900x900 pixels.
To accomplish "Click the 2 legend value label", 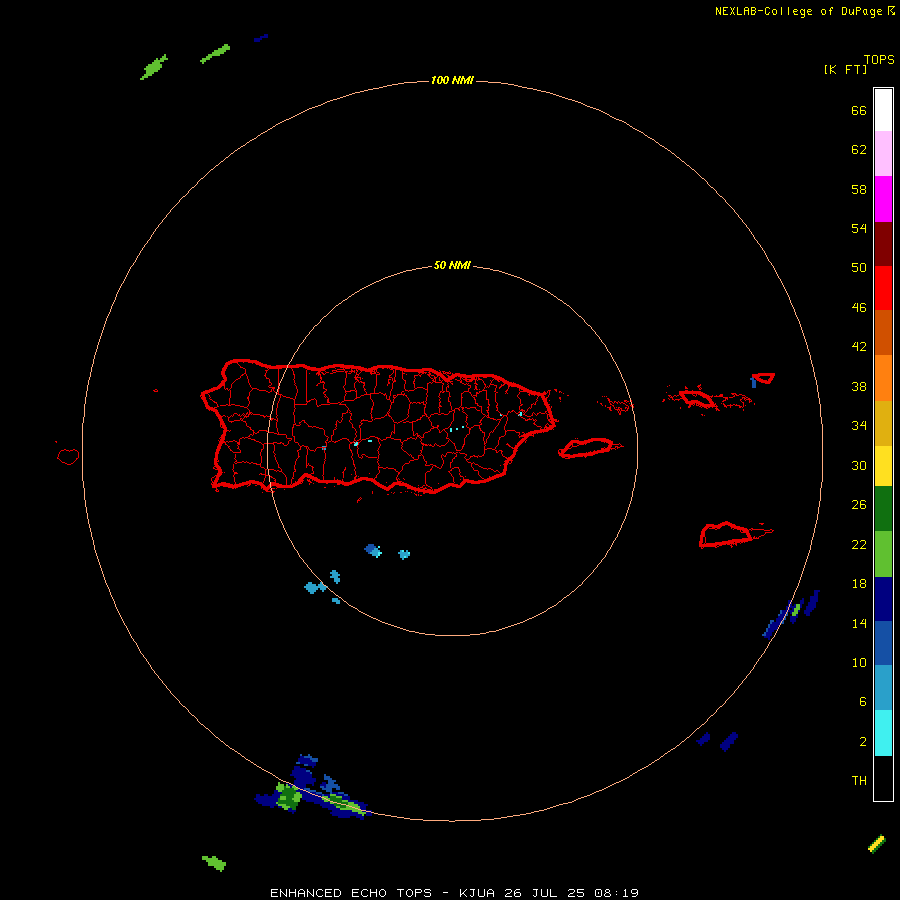I will (863, 741).
